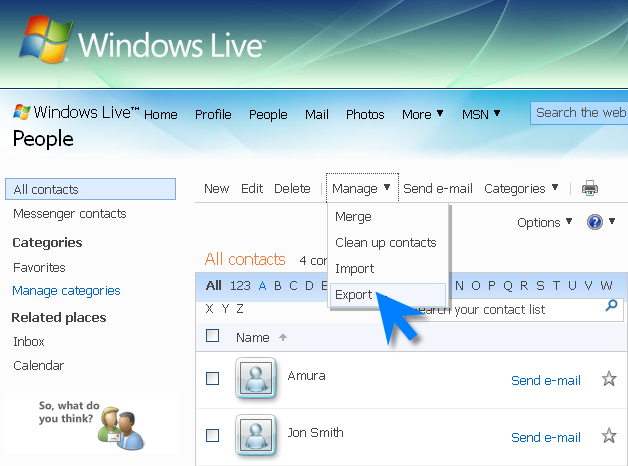Check the box for contact Amura
628x466 pixels.
(212, 378)
